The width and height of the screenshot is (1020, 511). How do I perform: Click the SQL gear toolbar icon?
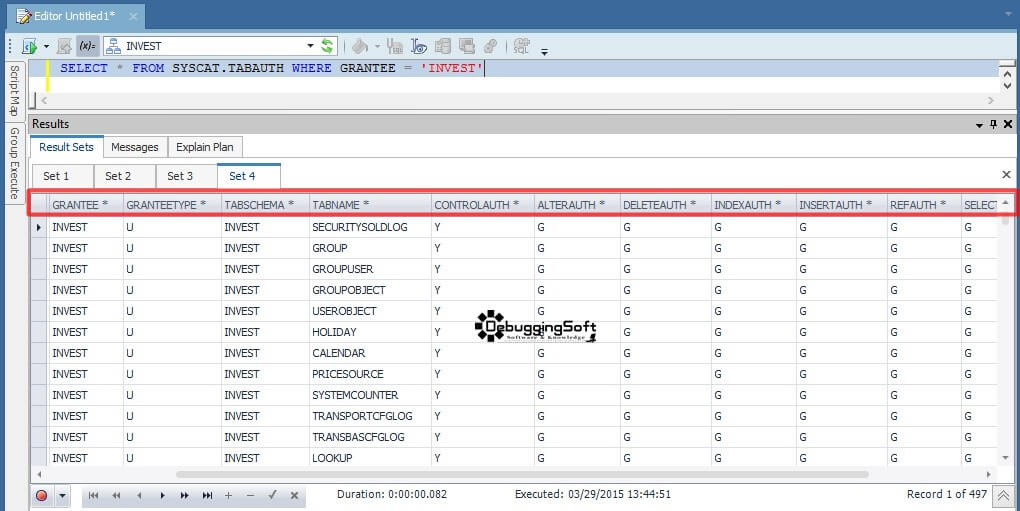click(522, 46)
